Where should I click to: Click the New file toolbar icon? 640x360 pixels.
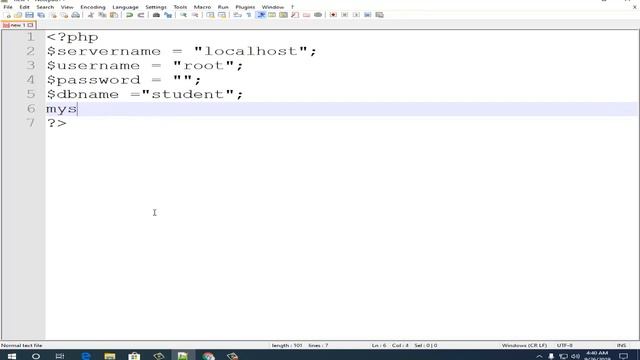coord(7,15)
